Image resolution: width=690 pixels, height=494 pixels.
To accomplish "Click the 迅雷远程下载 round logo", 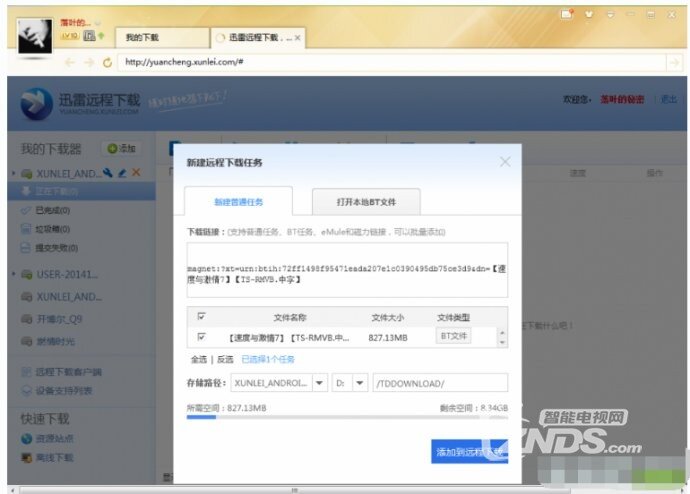I will pos(37,104).
